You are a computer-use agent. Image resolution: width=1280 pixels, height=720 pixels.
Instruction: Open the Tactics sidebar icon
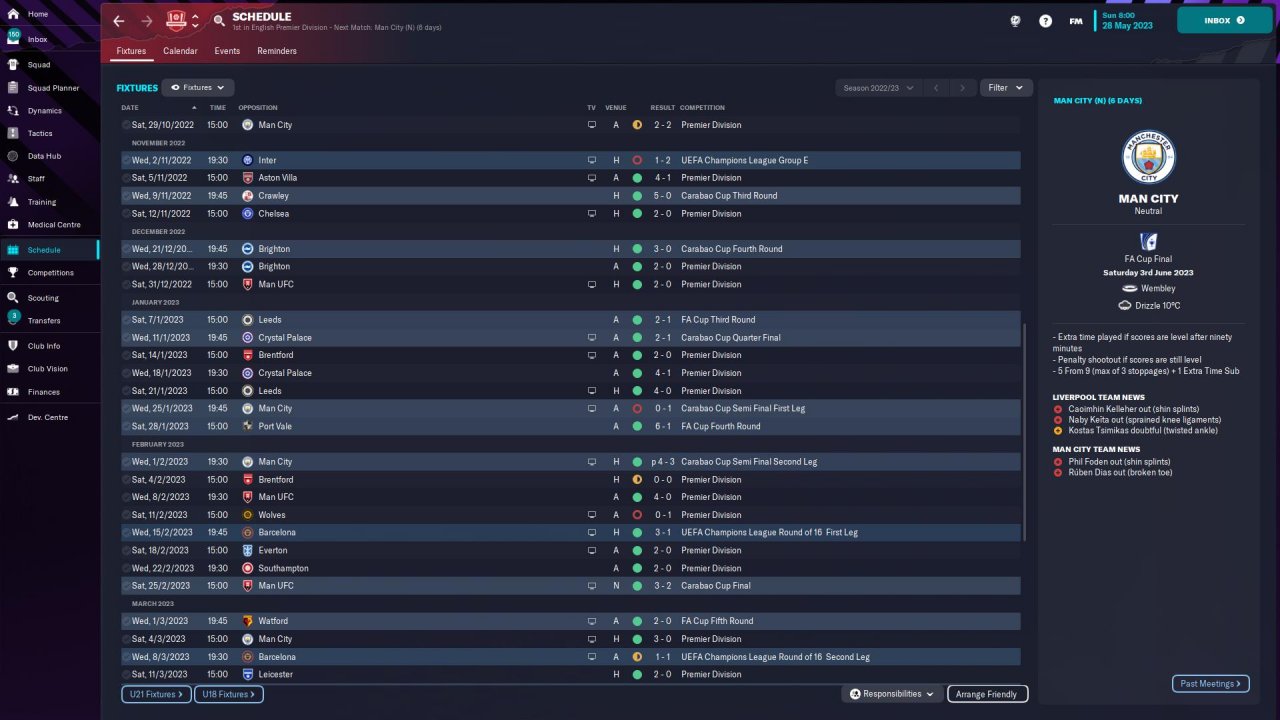click(x=13, y=133)
